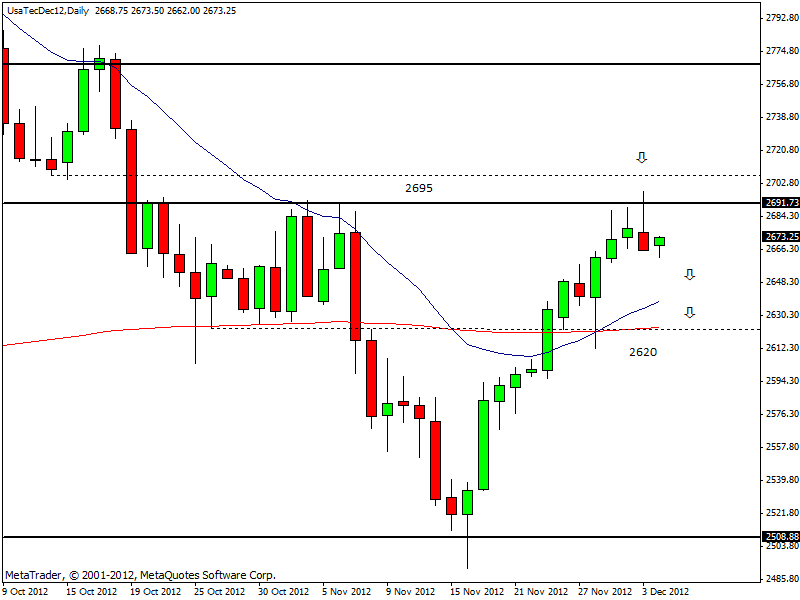Screen dimensions: 800x600
Task: Click the UsaTecDec12,Daily chart title
Action: click(x=47, y=10)
